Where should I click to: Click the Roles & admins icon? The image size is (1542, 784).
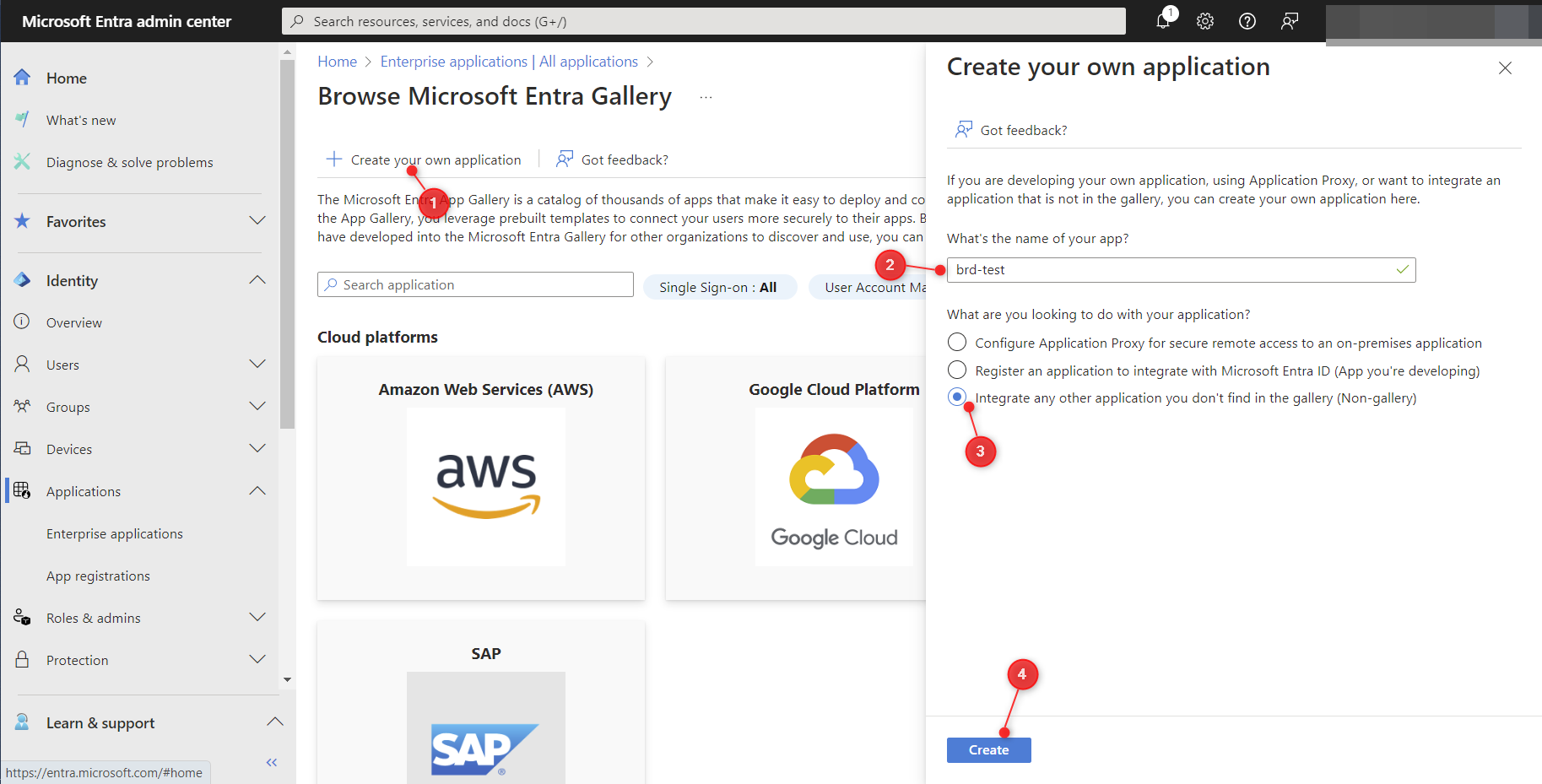(x=22, y=617)
